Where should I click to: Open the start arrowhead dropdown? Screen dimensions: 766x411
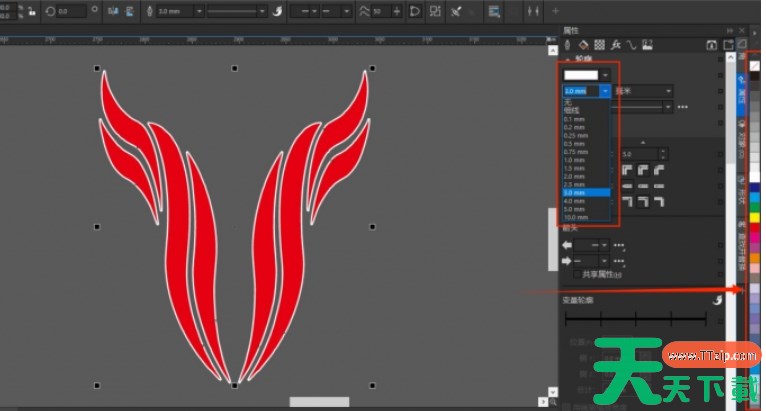tap(605, 245)
